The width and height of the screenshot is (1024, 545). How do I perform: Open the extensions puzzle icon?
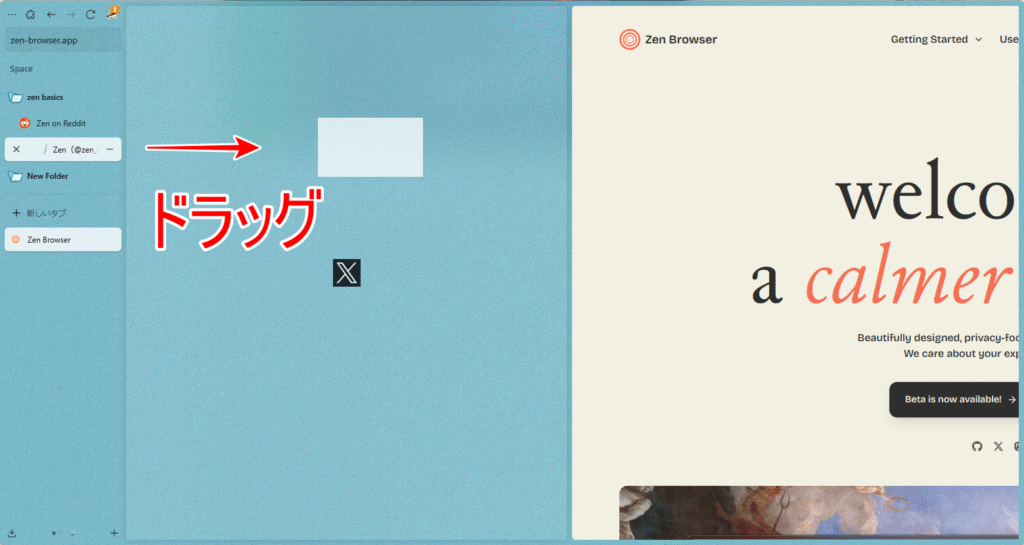click(x=30, y=14)
